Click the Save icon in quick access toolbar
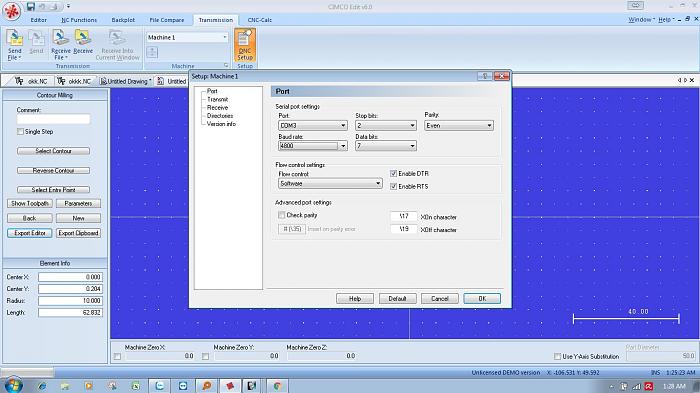The height and width of the screenshot is (393, 700). [31, 6]
